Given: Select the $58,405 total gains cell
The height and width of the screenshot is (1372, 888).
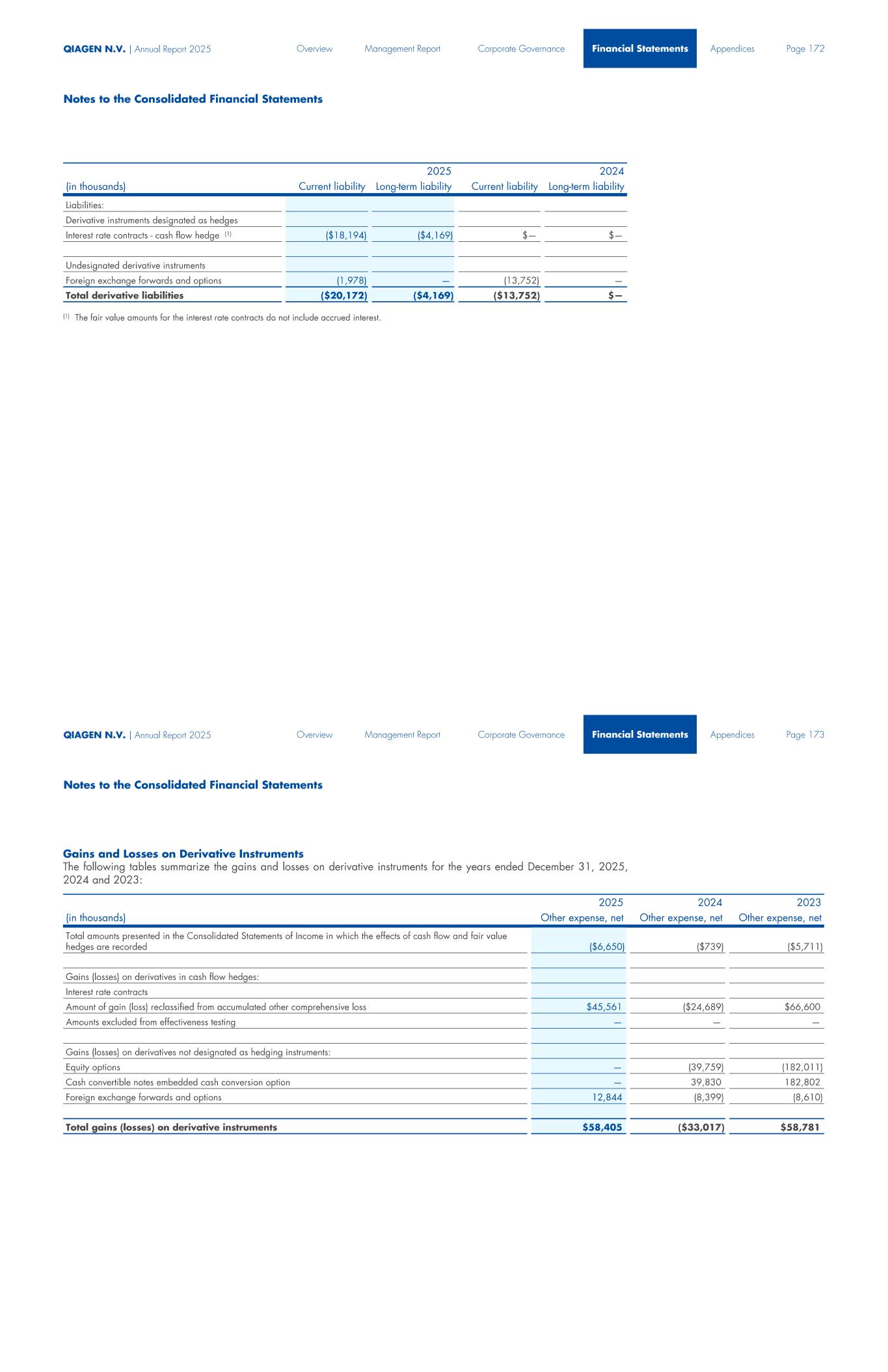Looking at the screenshot, I should pyautogui.click(x=602, y=1128).
